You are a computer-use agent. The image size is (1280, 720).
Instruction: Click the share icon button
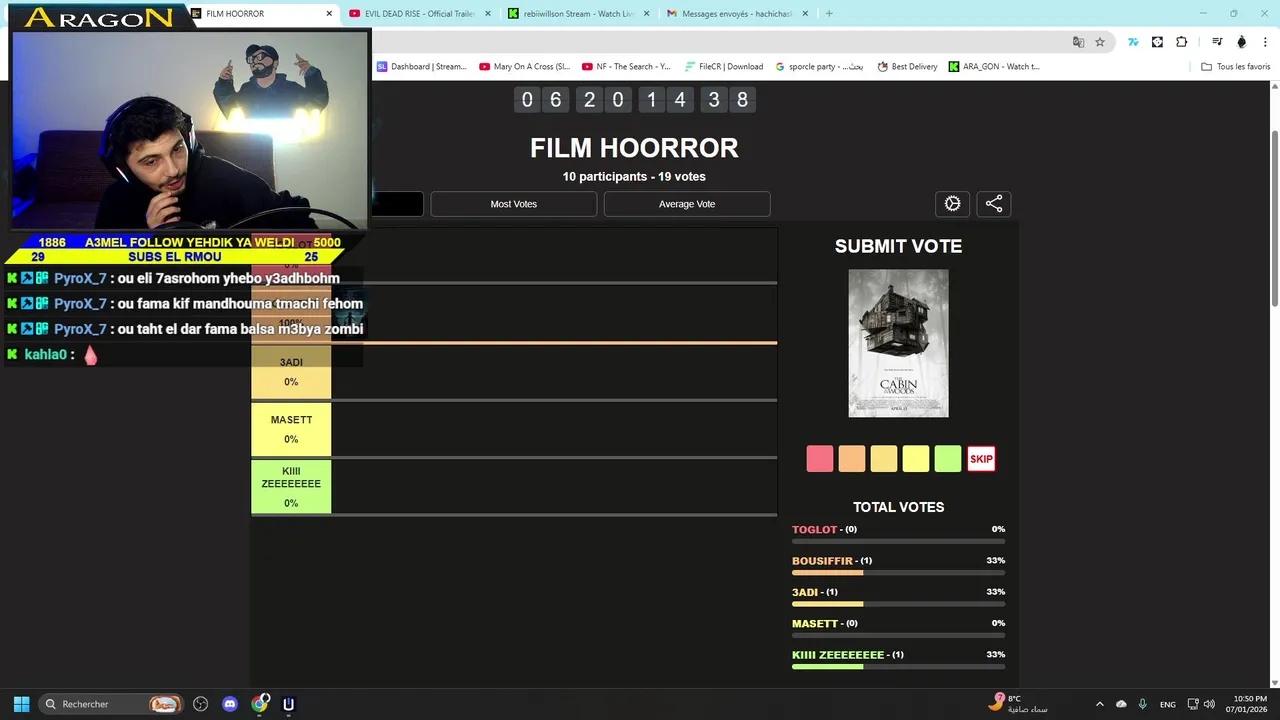[994, 204]
